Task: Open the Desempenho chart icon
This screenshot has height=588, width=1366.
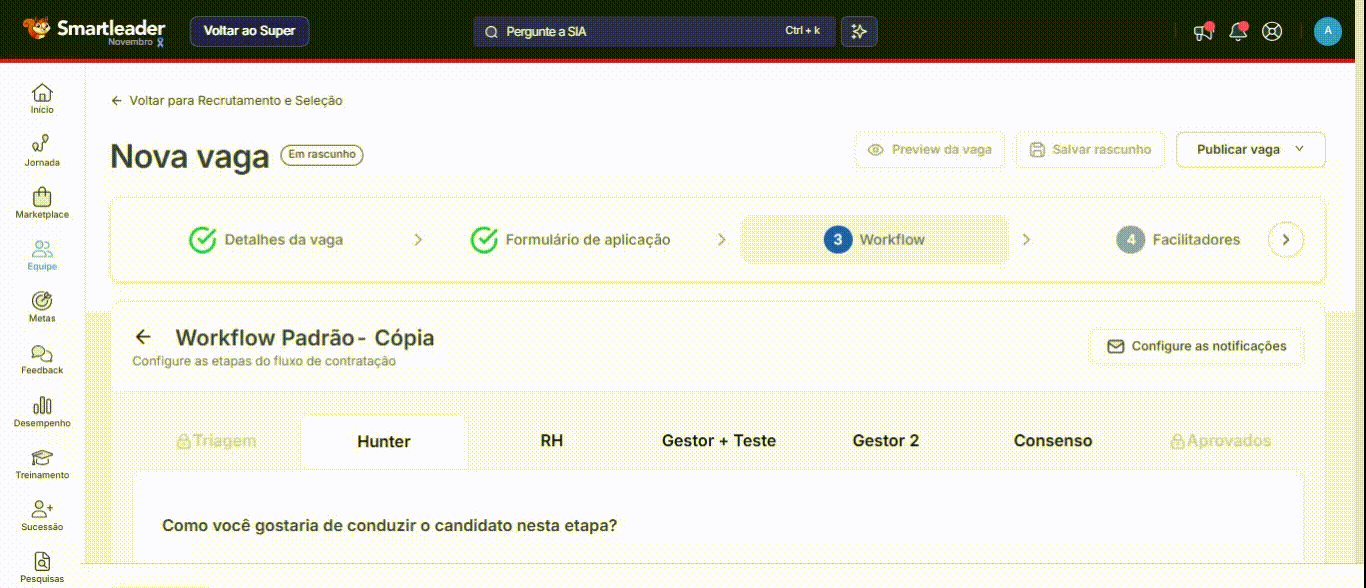Action: click(42, 405)
